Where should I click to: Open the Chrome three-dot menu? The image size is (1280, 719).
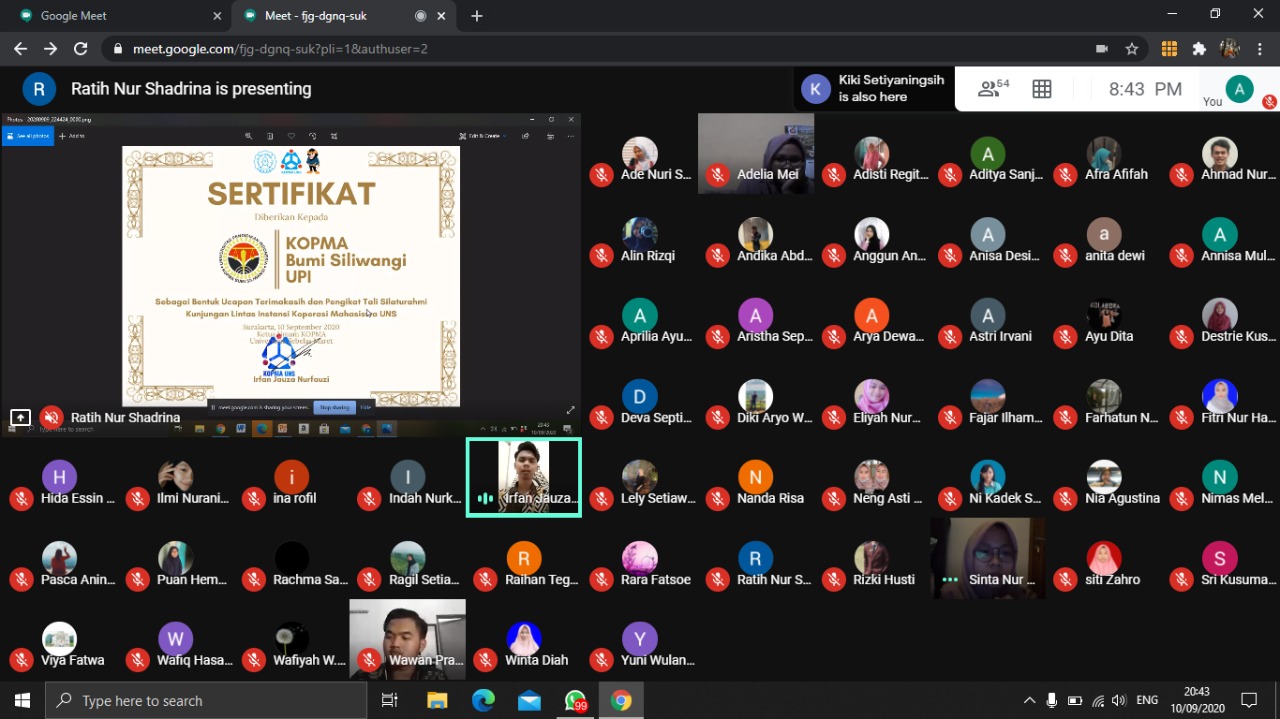pyautogui.click(x=1259, y=49)
